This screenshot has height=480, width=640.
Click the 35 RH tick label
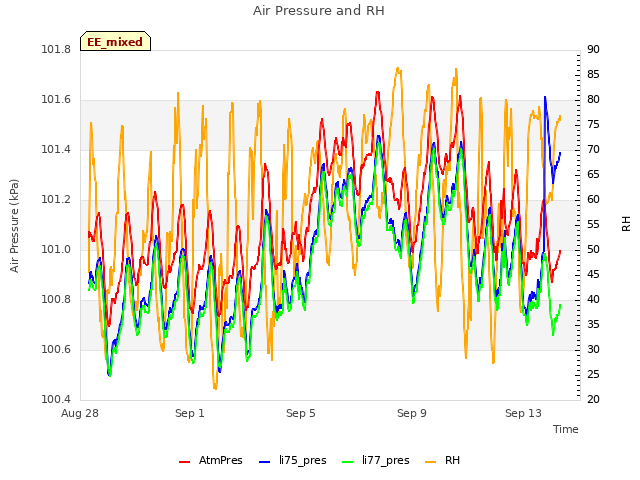593,324
